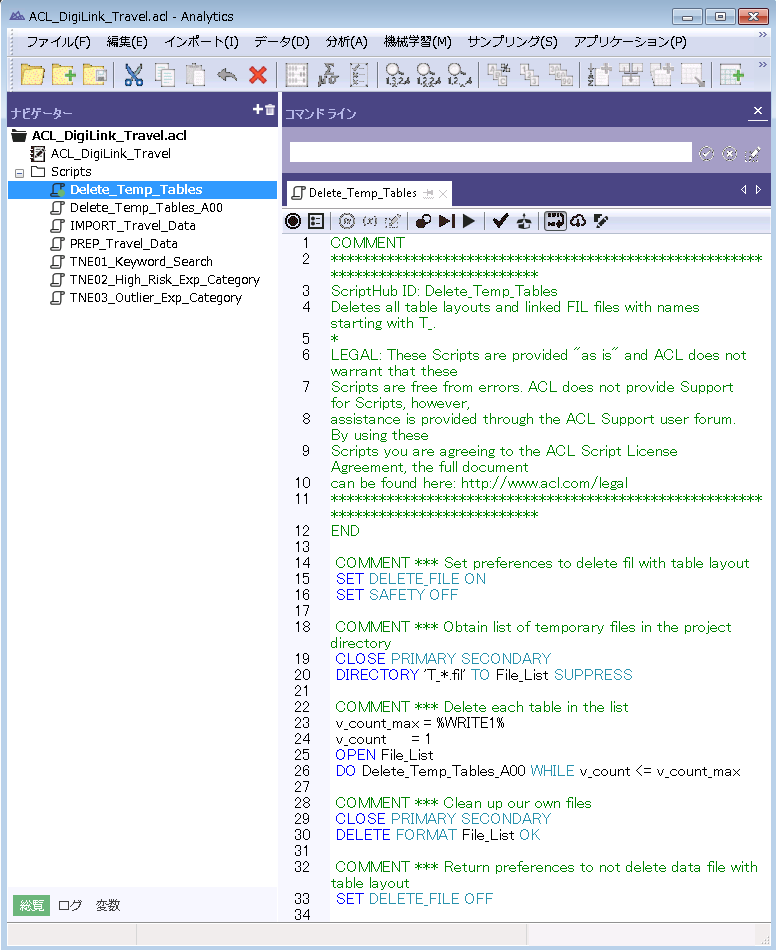Image resolution: width=776 pixels, height=950 pixels.
Task: Collapse the Scripts folder in navigator
Action: [x=19, y=172]
